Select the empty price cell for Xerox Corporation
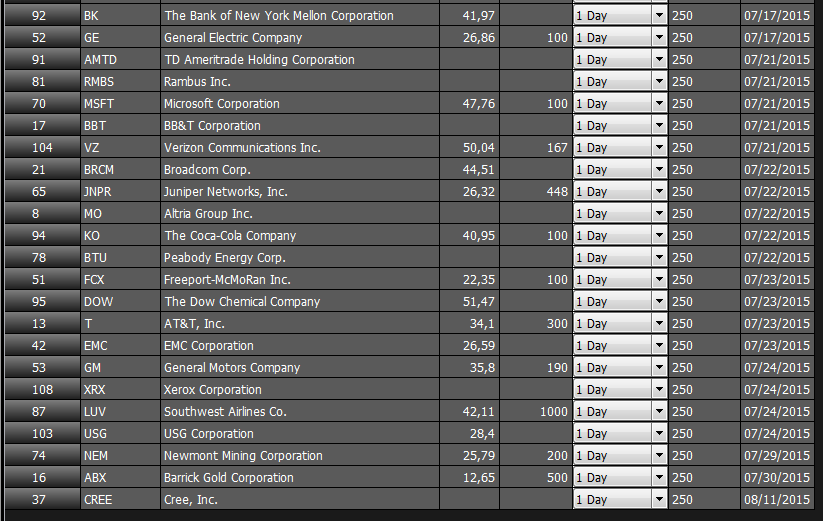Viewport: 823px width, 521px height. (469, 390)
